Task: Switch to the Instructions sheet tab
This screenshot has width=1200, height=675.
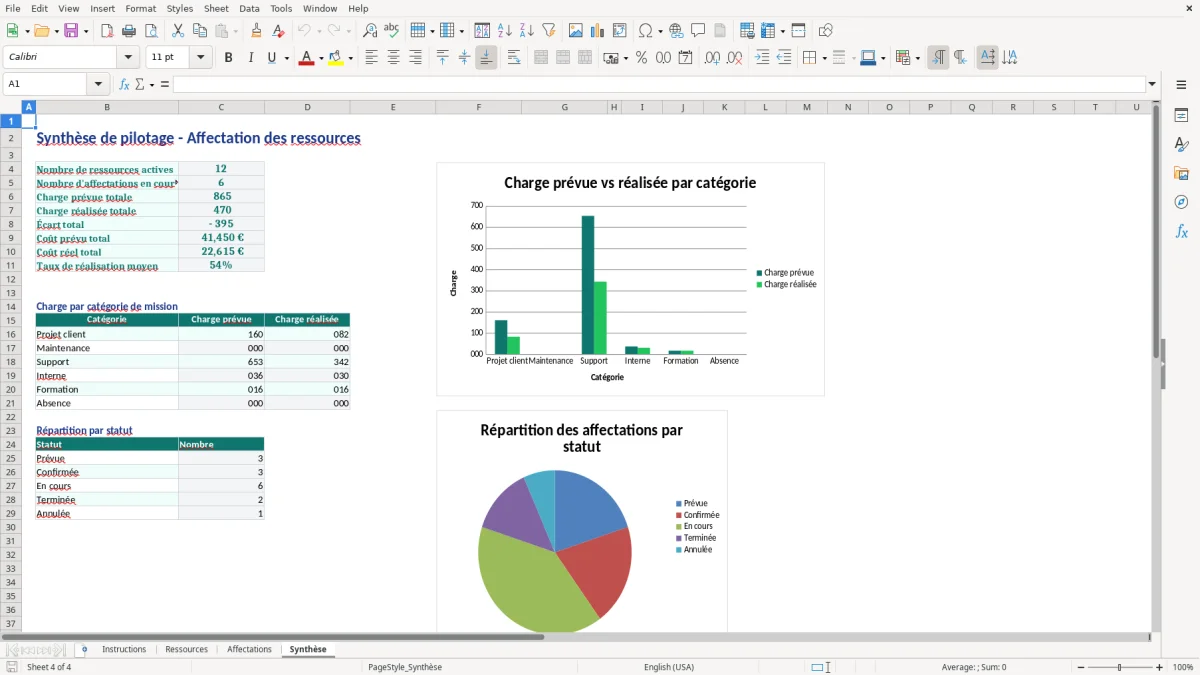Action: 124,649
